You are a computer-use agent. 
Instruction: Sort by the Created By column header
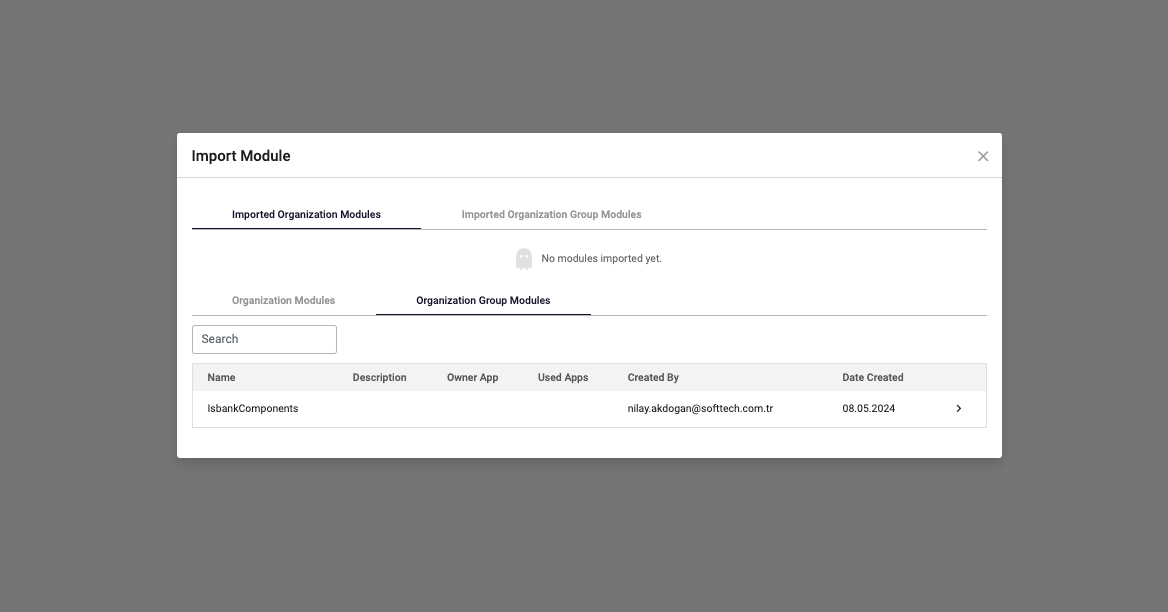(653, 378)
